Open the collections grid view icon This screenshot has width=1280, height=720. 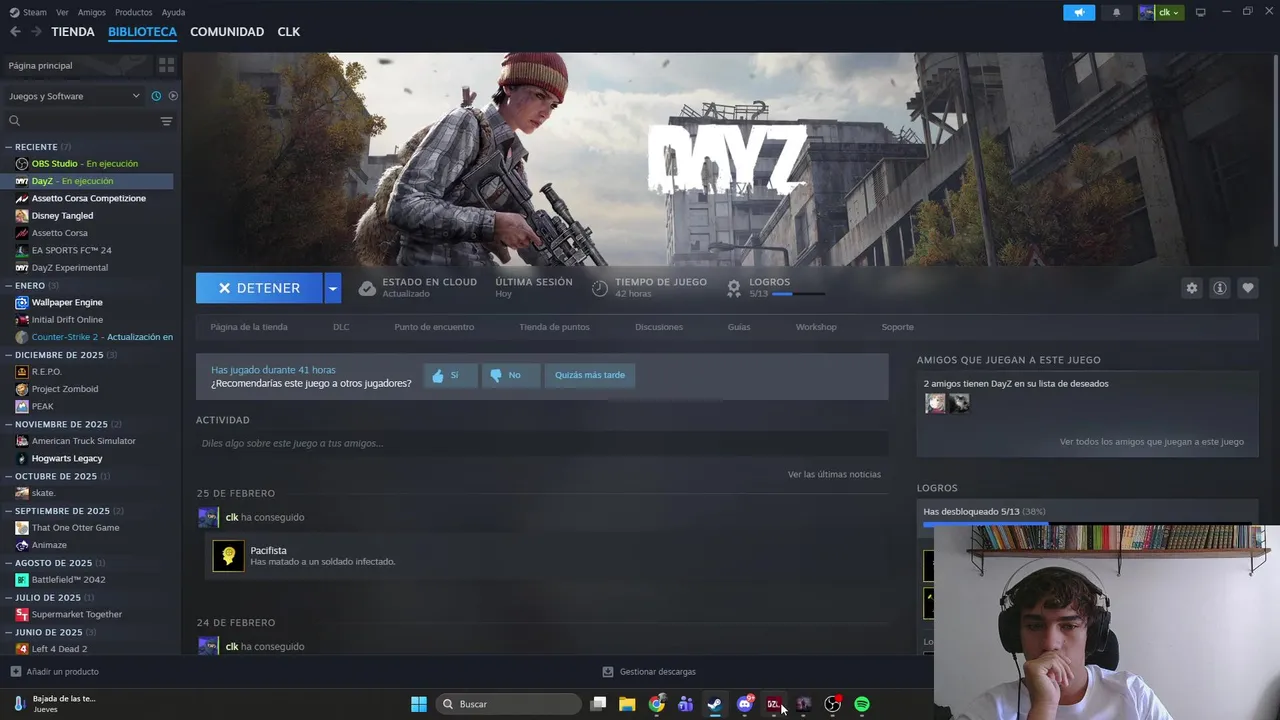tap(166, 65)
